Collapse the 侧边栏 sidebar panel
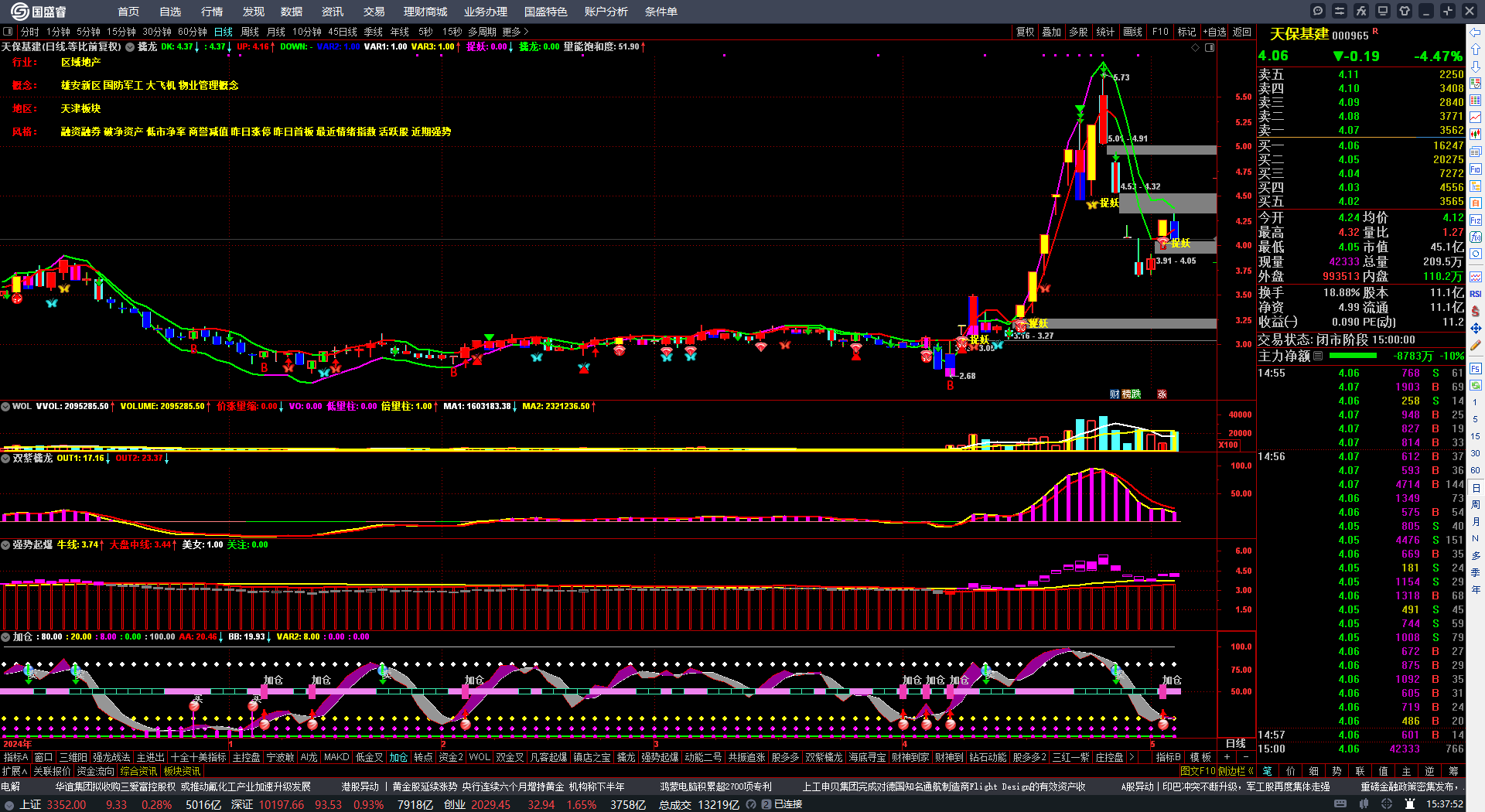Viewport: 1485px width, 812px height. click(1235, 771)
